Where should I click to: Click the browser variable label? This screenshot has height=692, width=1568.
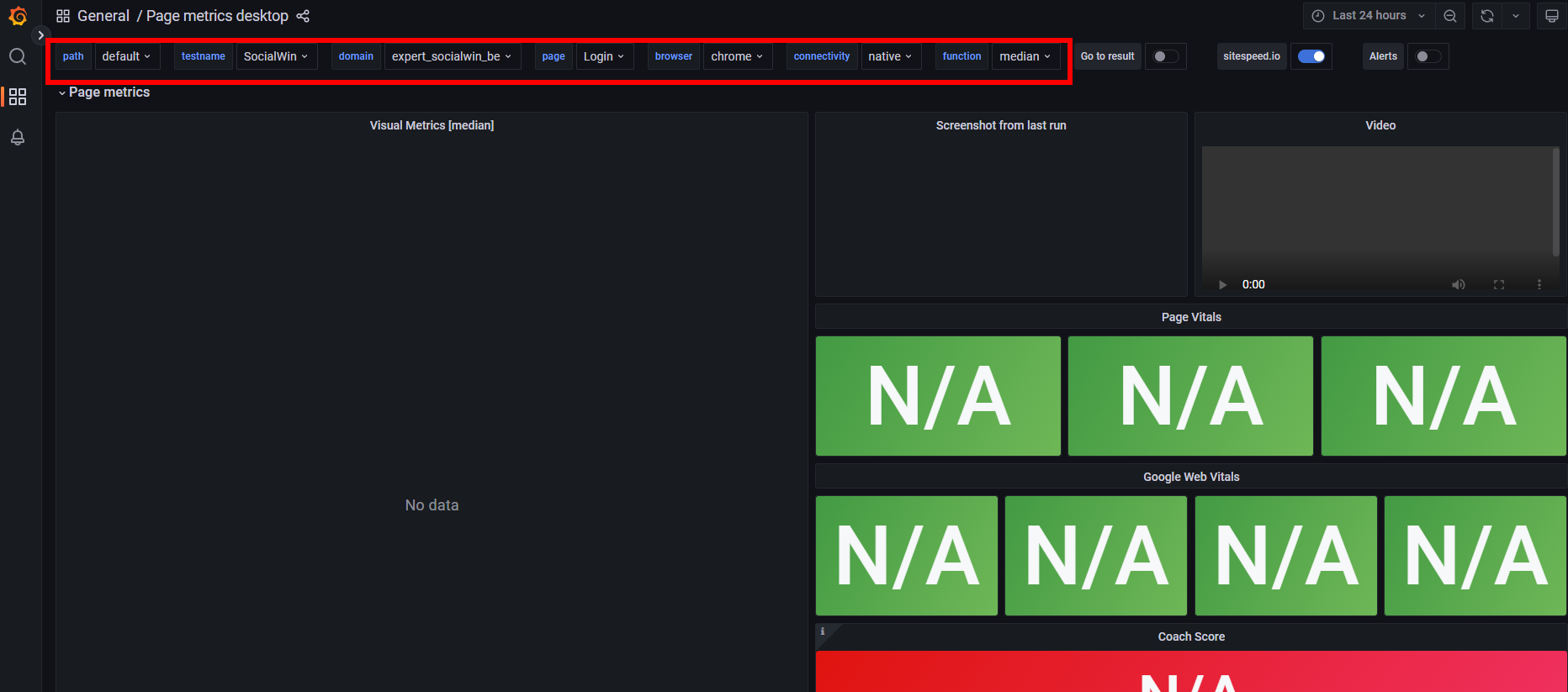click(x=674, y=56)
